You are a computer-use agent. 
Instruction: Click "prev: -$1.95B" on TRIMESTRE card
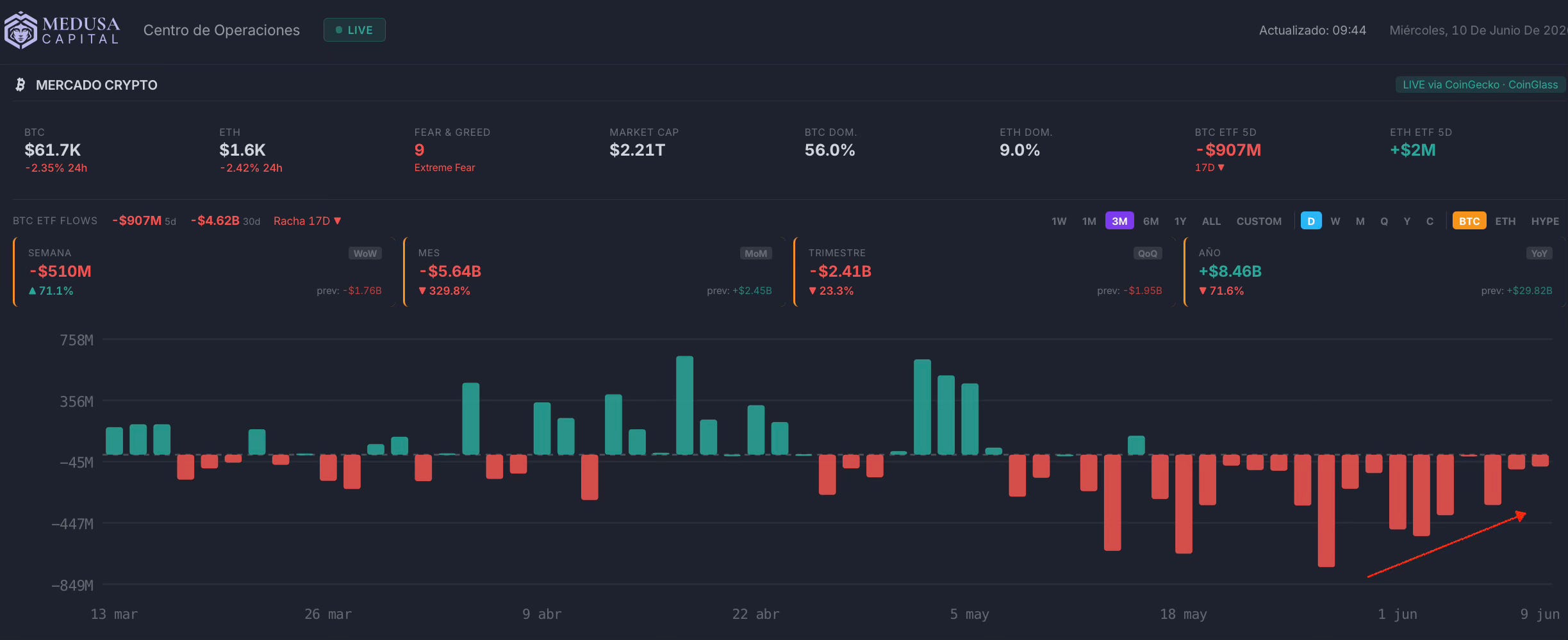[1130, 291]
